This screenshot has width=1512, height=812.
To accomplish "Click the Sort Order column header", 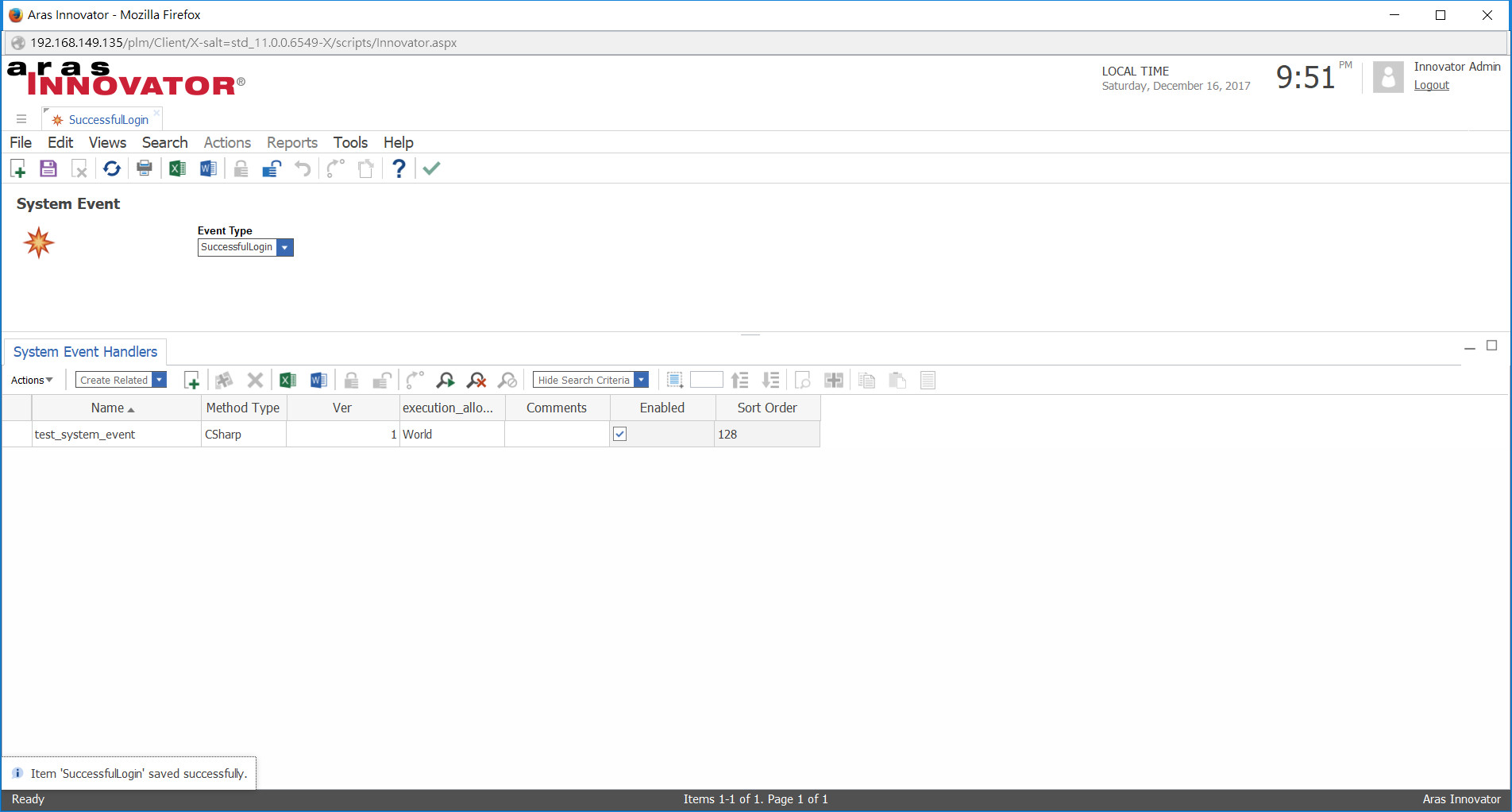I will tap(767, 408).
